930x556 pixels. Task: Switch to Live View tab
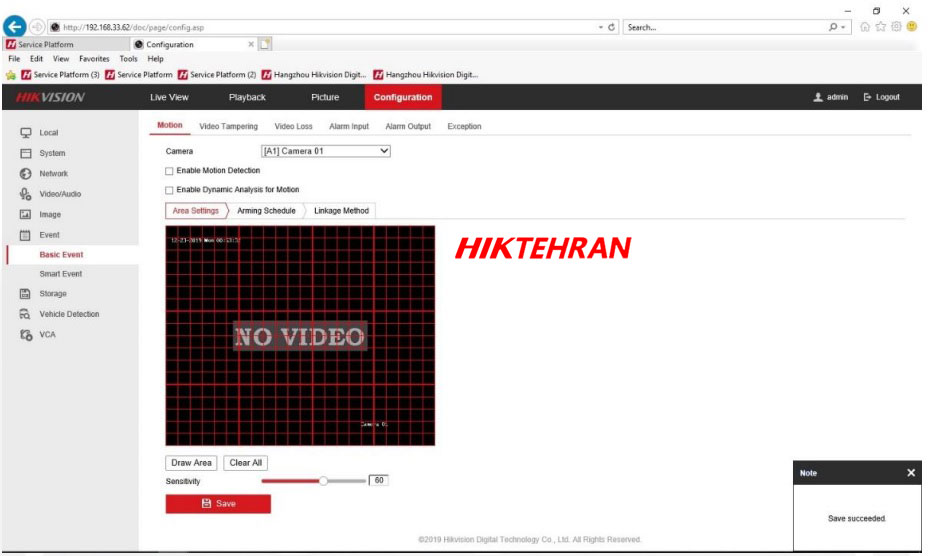pyautogui.click(x=169, y=97)
